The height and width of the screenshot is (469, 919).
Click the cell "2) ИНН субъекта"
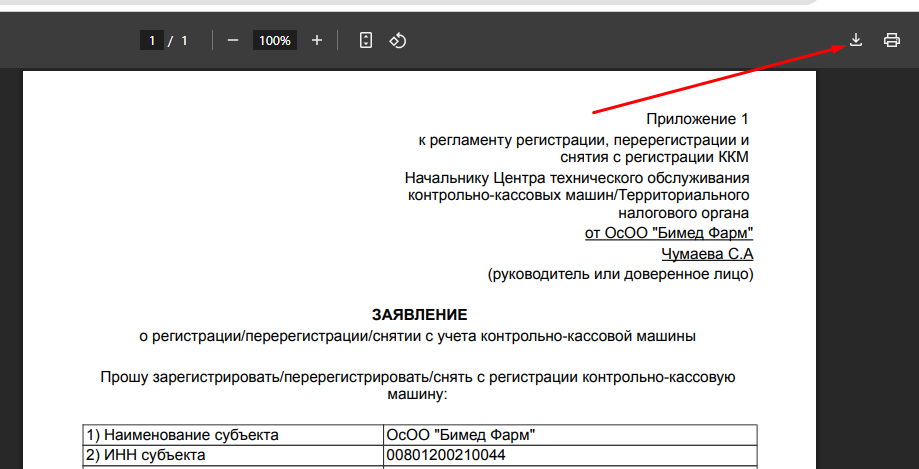233,455
